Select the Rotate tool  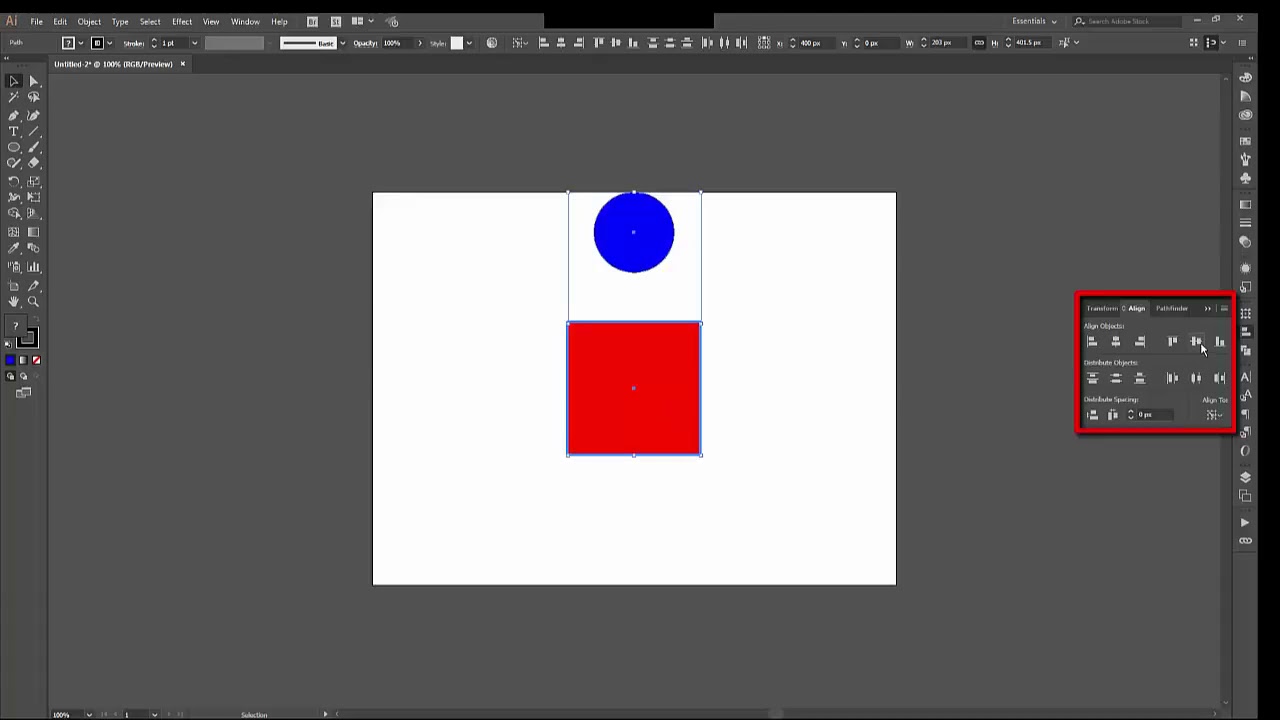point(14,181)
